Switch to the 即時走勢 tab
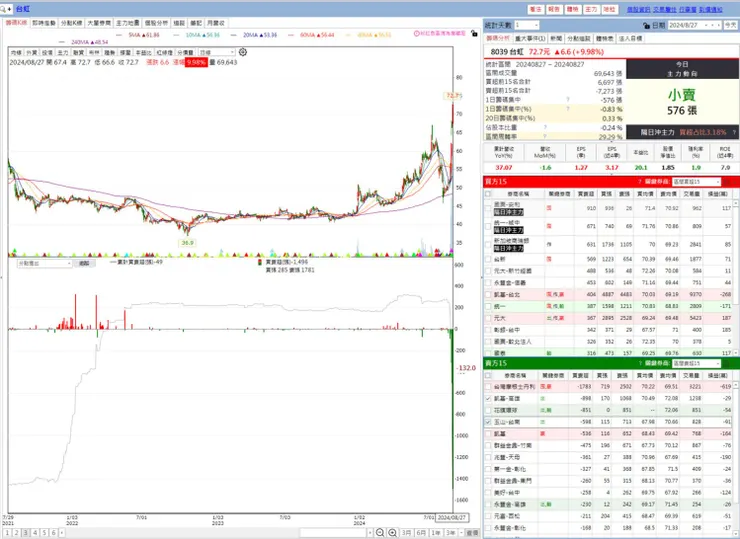740x539 pixels. tap(44, 23)
